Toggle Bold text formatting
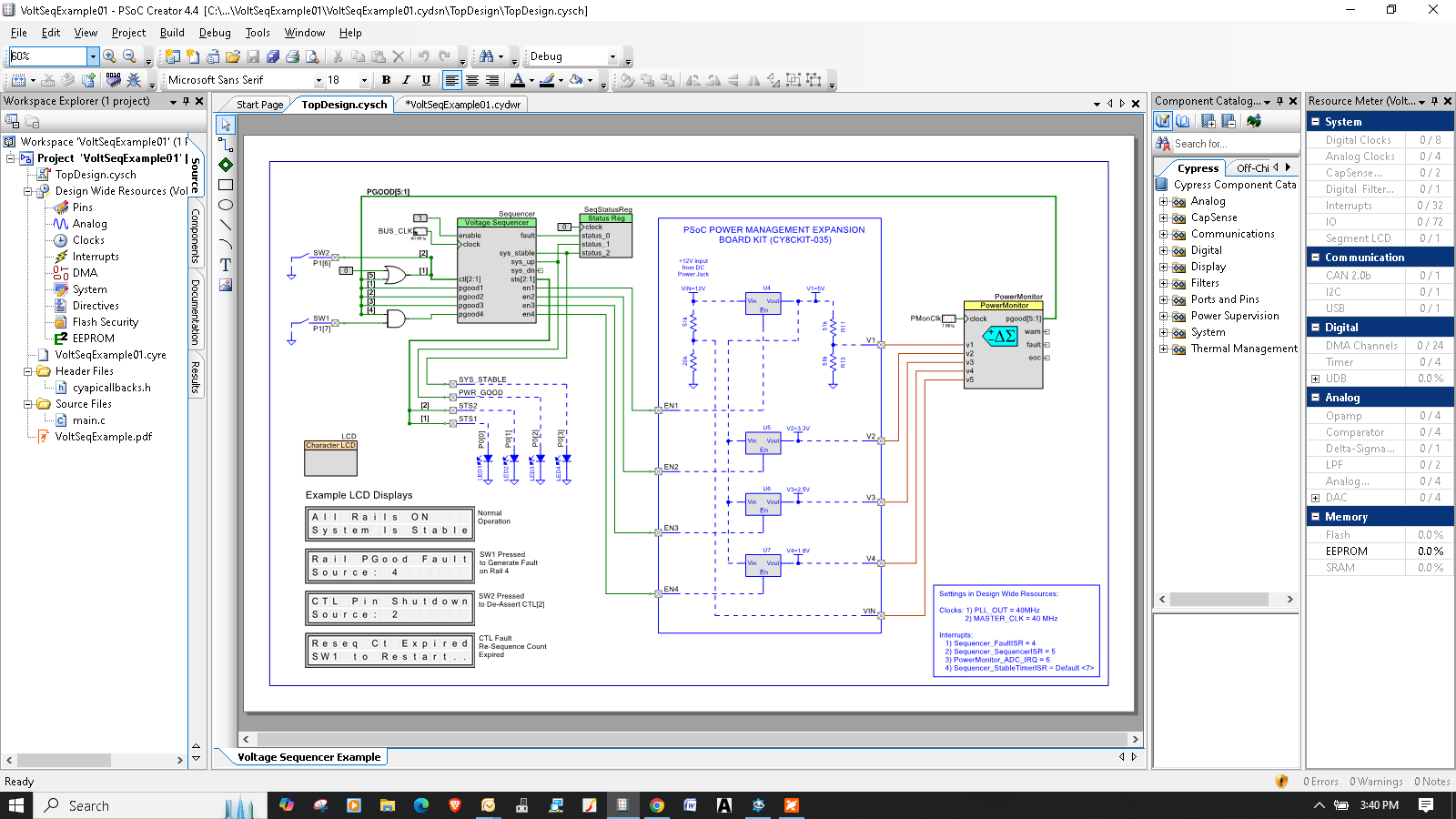This screenshot has width=1456, height=819. (x=386, y=80)
